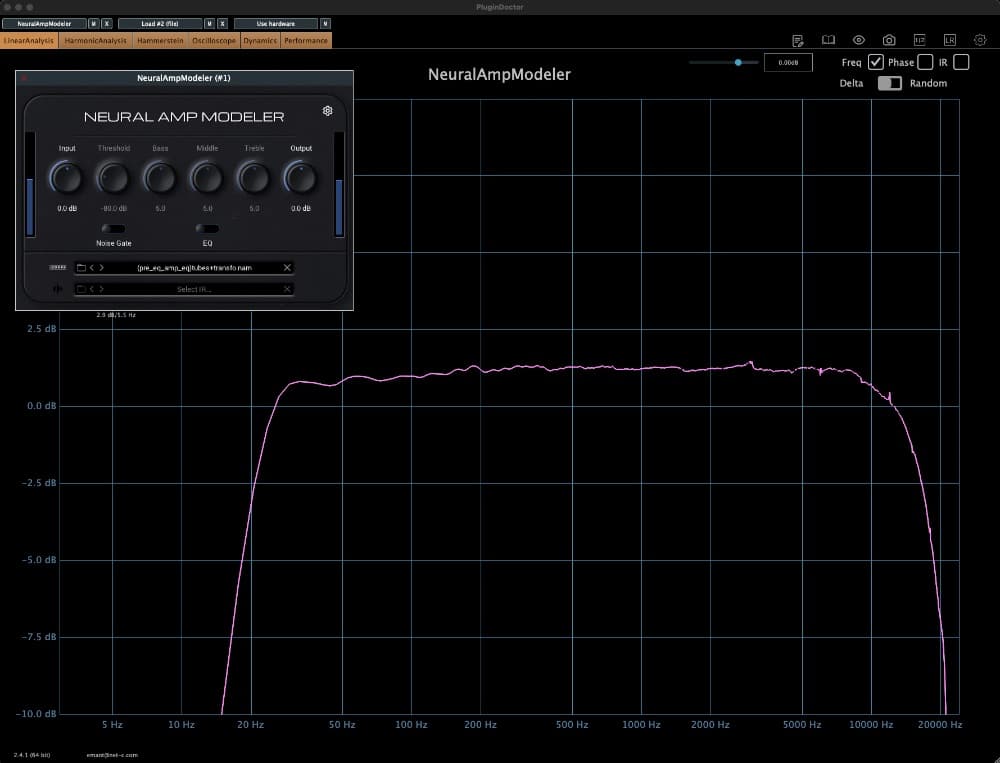This screenshot has height=763, width=1000.
Task: Take a screenshot with the camera icon
Action: click(889, 40)
